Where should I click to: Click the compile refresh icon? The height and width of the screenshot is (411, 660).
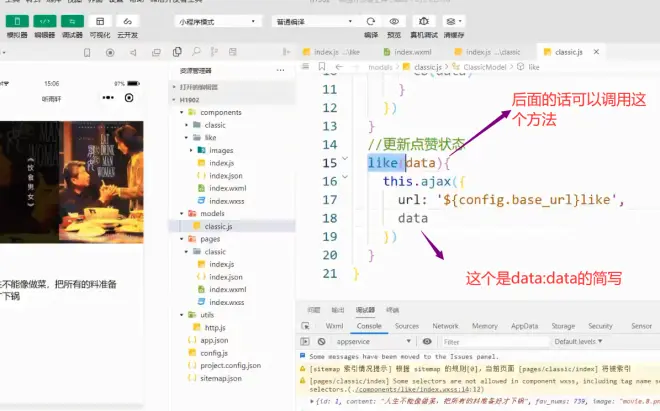[x=370, y=21]
